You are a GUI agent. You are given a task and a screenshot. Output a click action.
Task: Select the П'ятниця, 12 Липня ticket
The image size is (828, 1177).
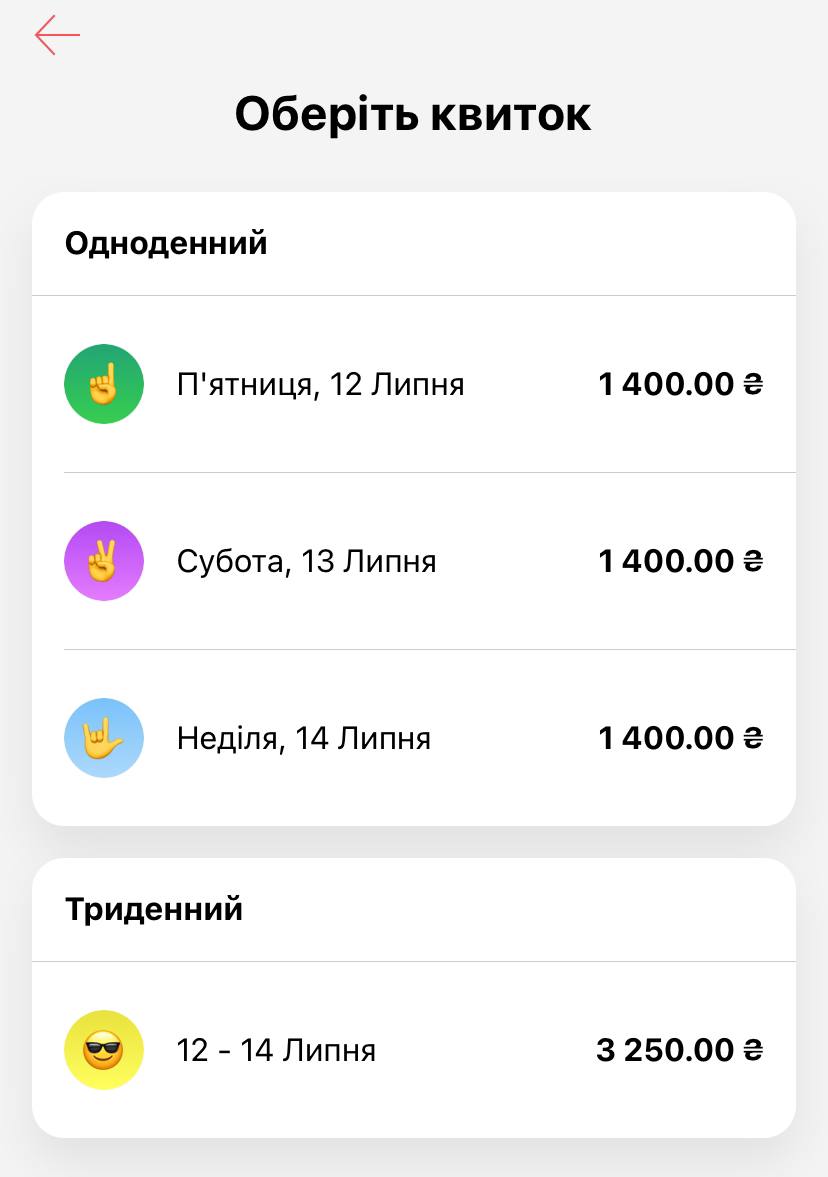[320, 384]
